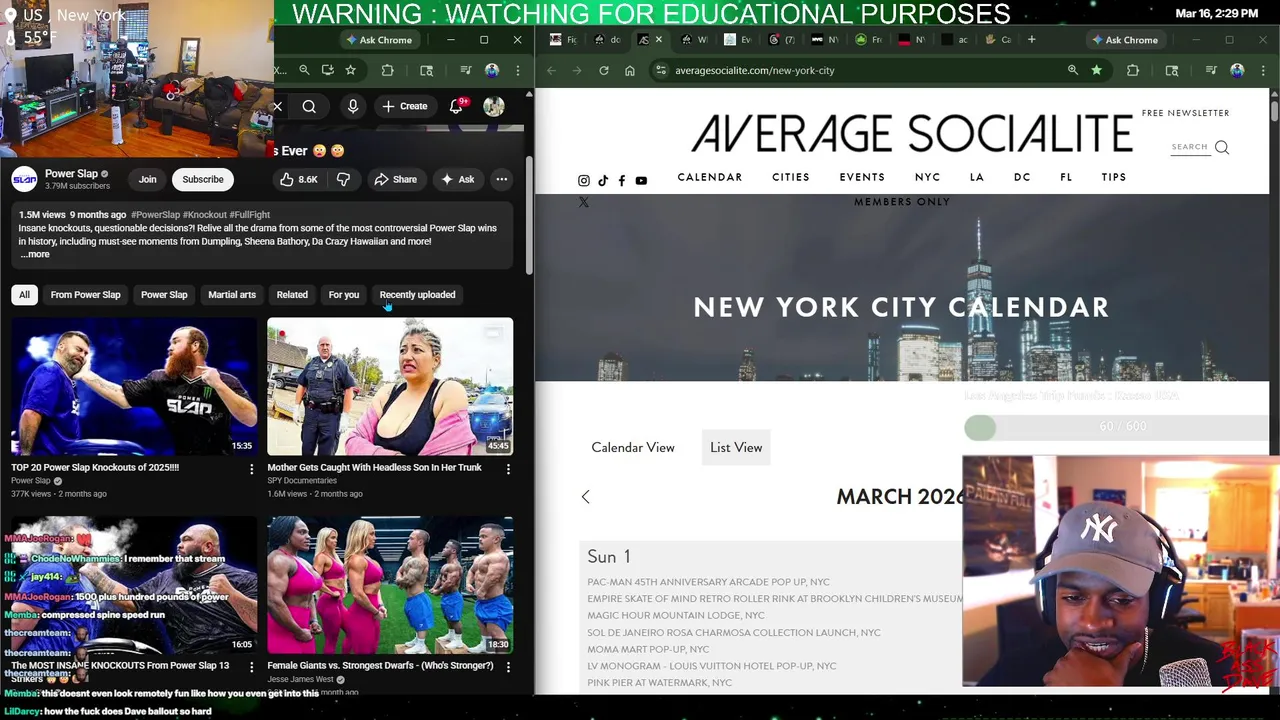Open Average Socialite YouTube icon
This screenshot has height=720, width=1280.
(x=641, y=181)
